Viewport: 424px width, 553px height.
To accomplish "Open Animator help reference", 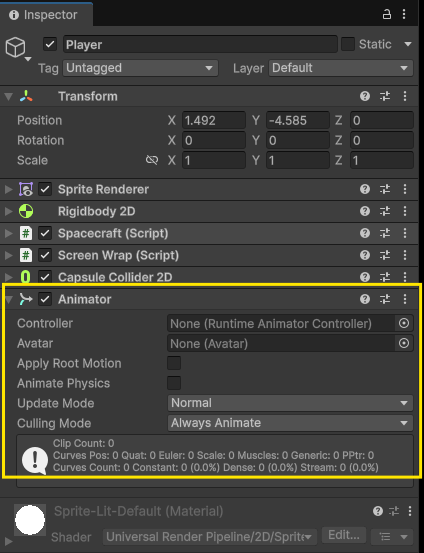I will click(365, 299).
